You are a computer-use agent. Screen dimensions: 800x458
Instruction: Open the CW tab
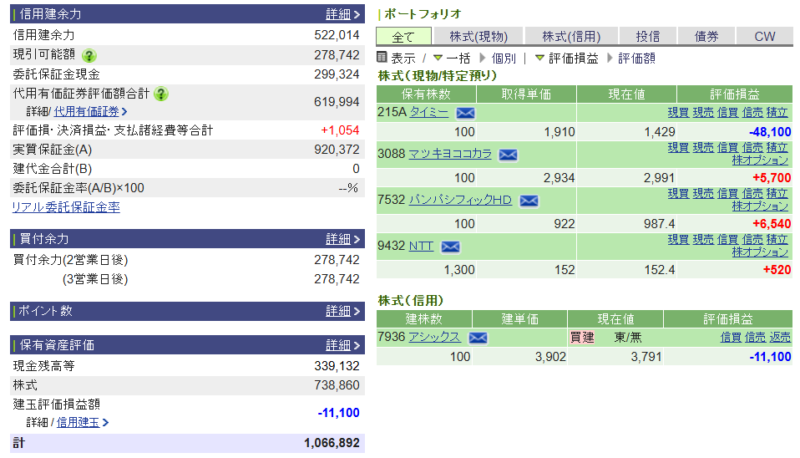tap(764, 37)
